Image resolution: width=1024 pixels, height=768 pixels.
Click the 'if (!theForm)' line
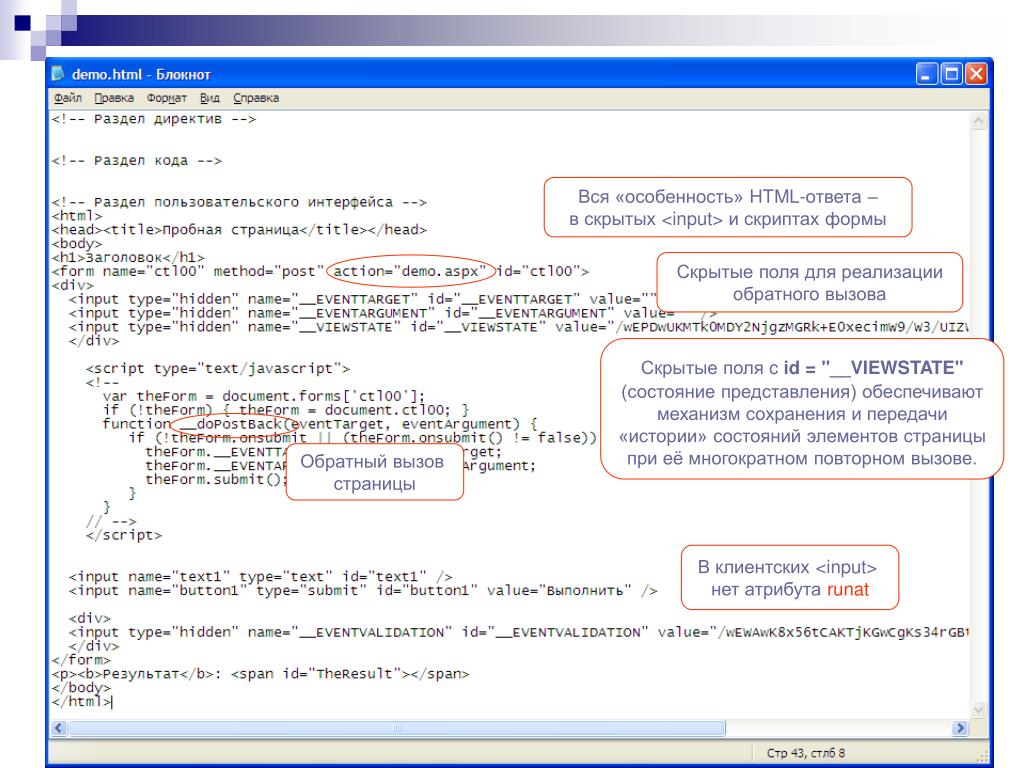tap(285, 410)
